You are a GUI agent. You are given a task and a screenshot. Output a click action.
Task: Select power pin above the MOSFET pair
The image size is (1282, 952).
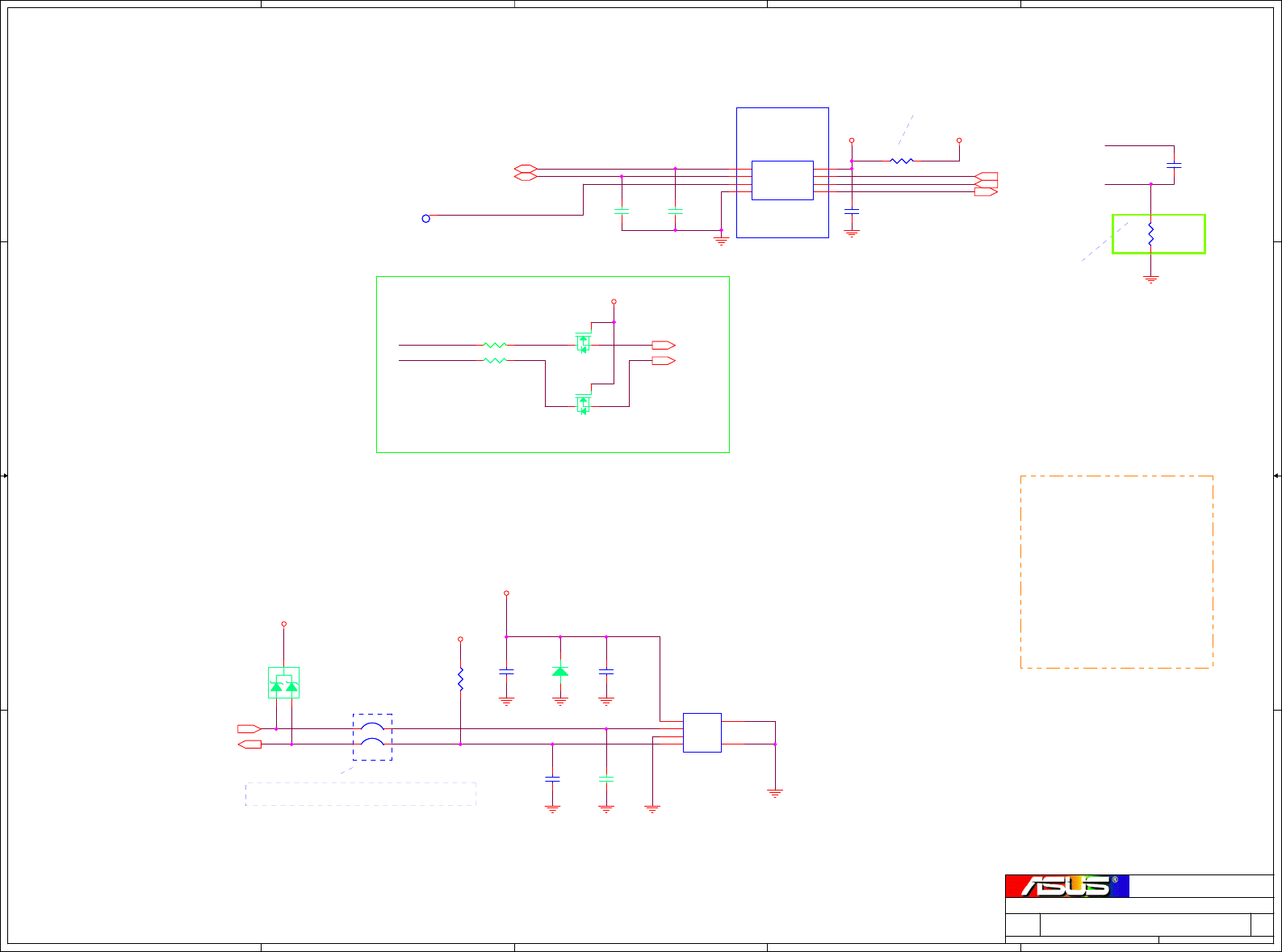(x=614, y=302)
